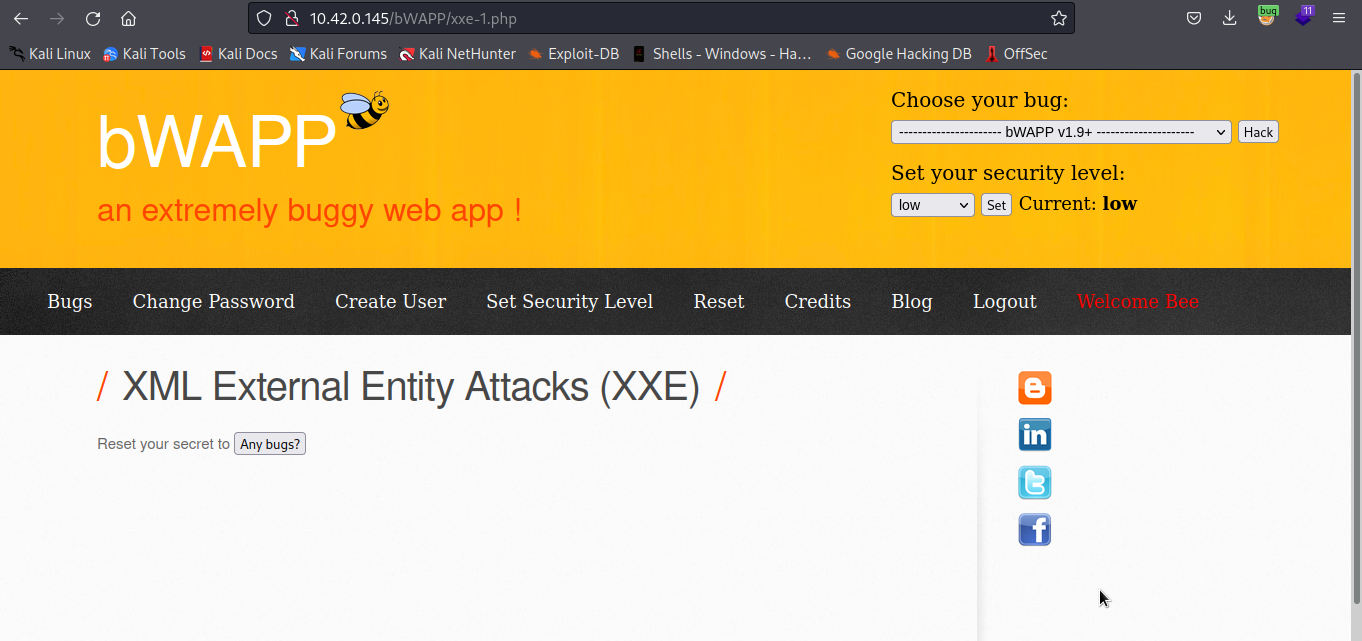Click the Reset menu item

719,302
